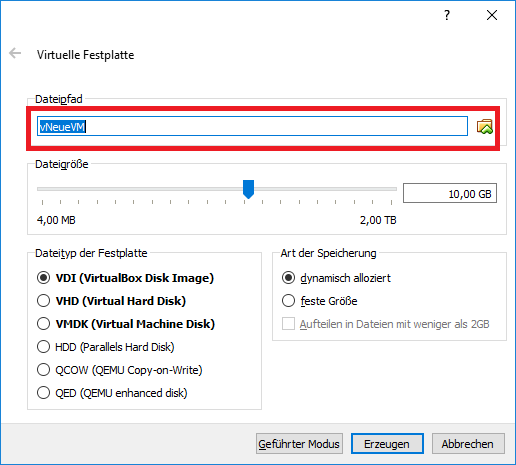This screenshot has height=465, width=516.
Task: Click the 10,00 GB size field
Action: click(450, 193)
